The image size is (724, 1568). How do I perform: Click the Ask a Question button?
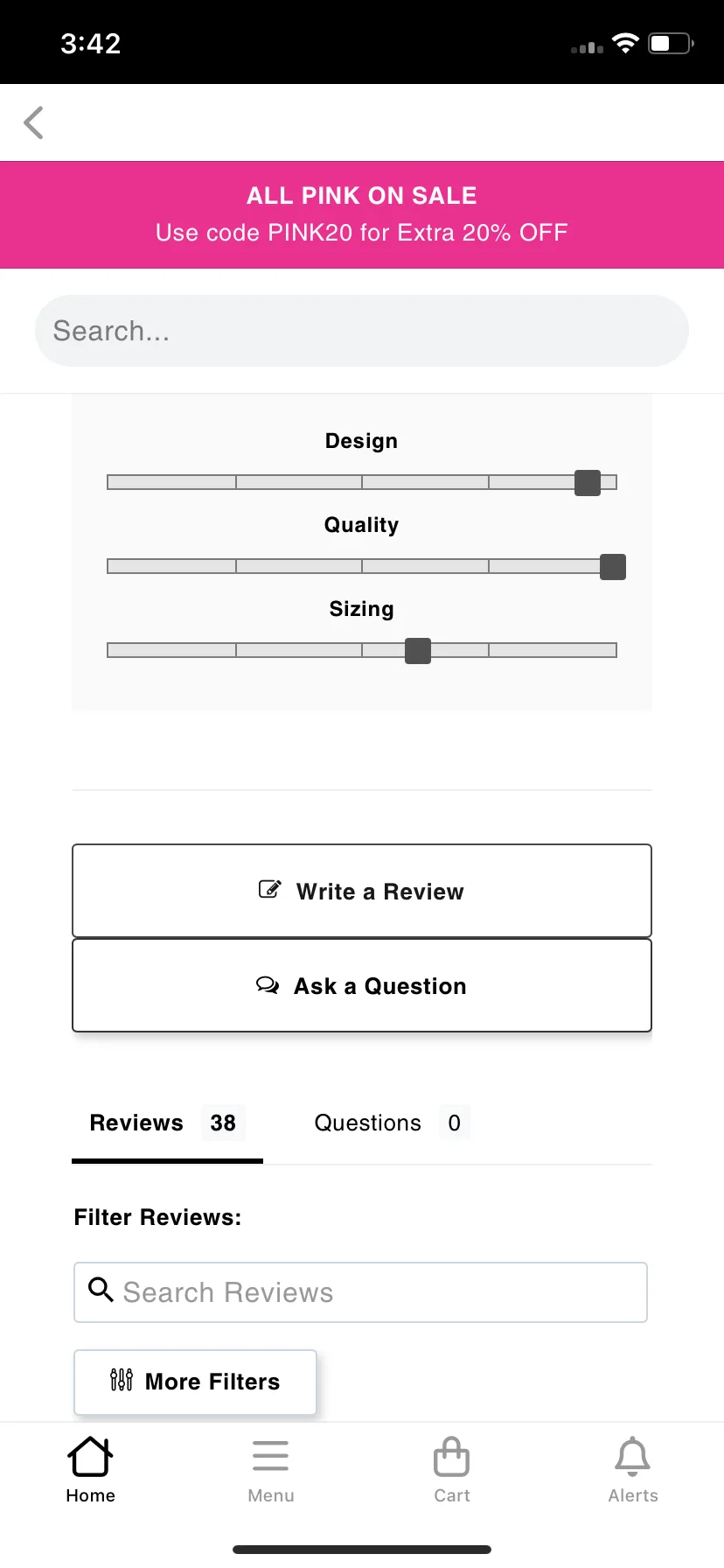coord(362,985)
